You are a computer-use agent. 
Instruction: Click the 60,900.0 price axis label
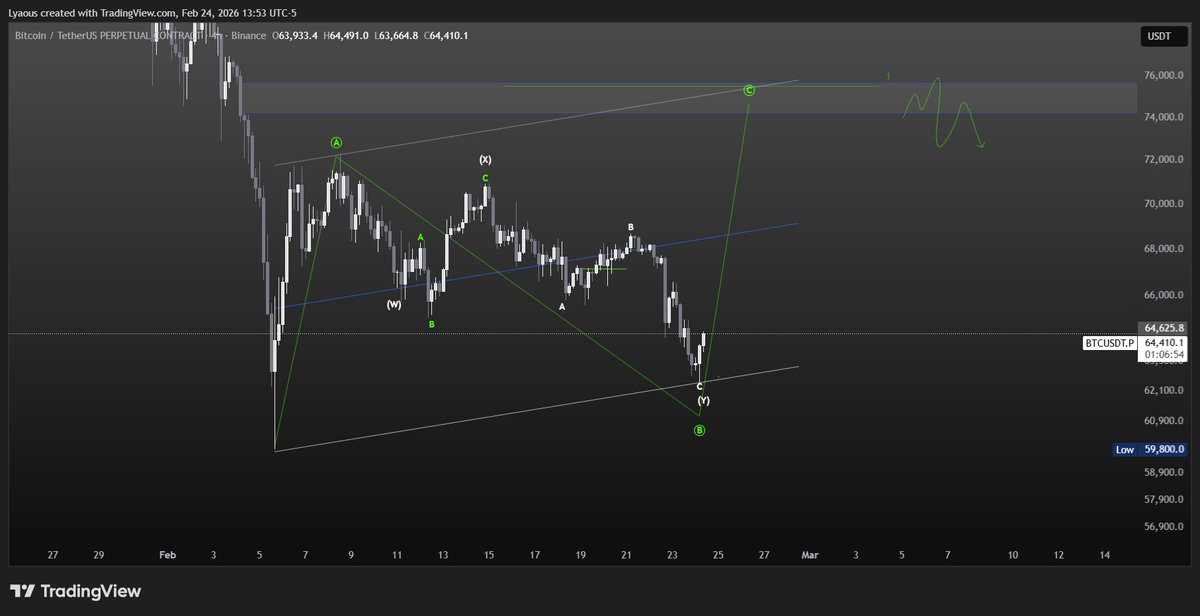[x=1165, y=421]
